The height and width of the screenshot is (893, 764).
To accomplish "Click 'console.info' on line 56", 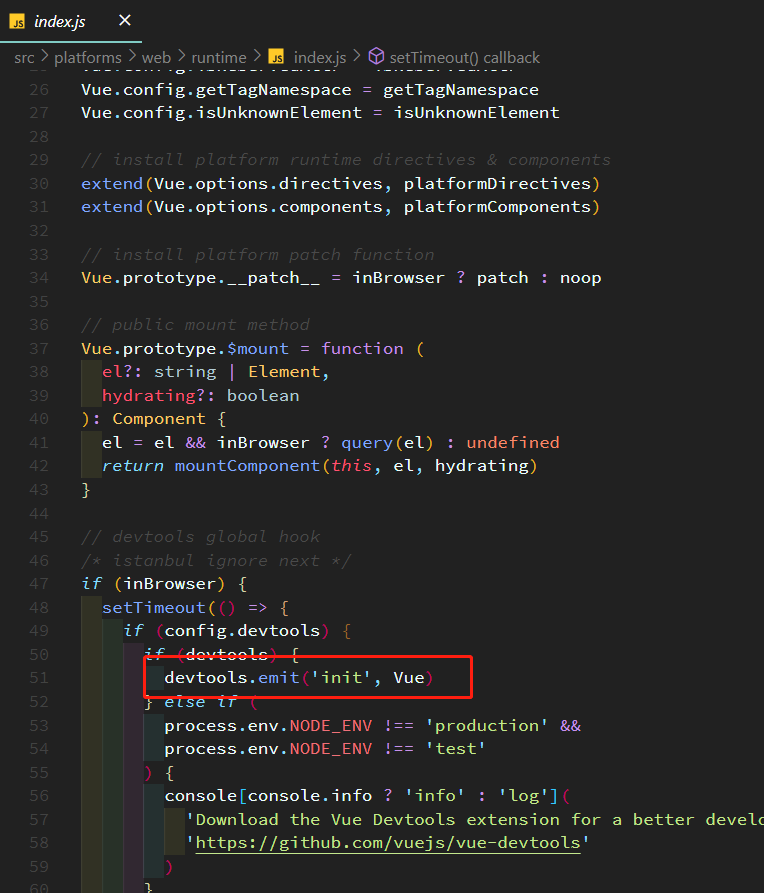I will click(x=310, y=796).
